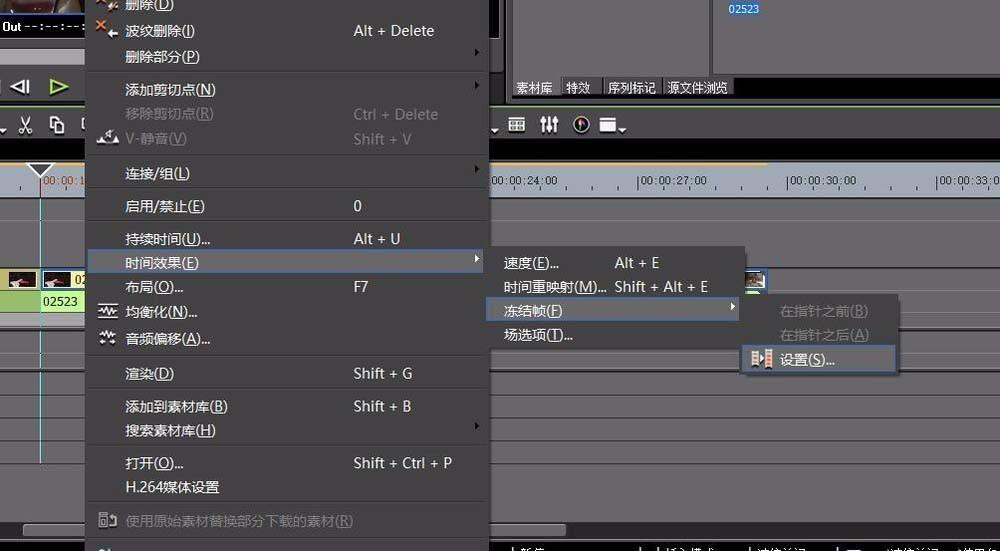
Task: Select clip thumbnail right of the playhead
Action: 57,279
